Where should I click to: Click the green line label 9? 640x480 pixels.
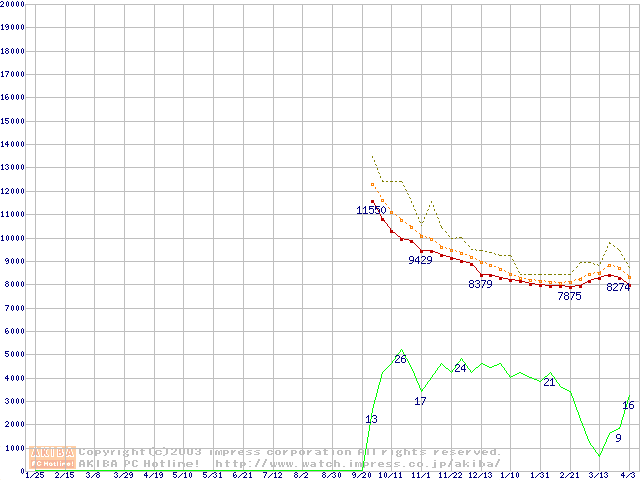[618, 438]
